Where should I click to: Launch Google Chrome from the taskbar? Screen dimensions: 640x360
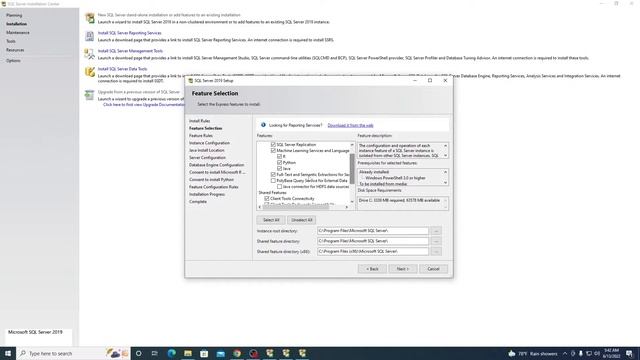click(x=237, y=353)
